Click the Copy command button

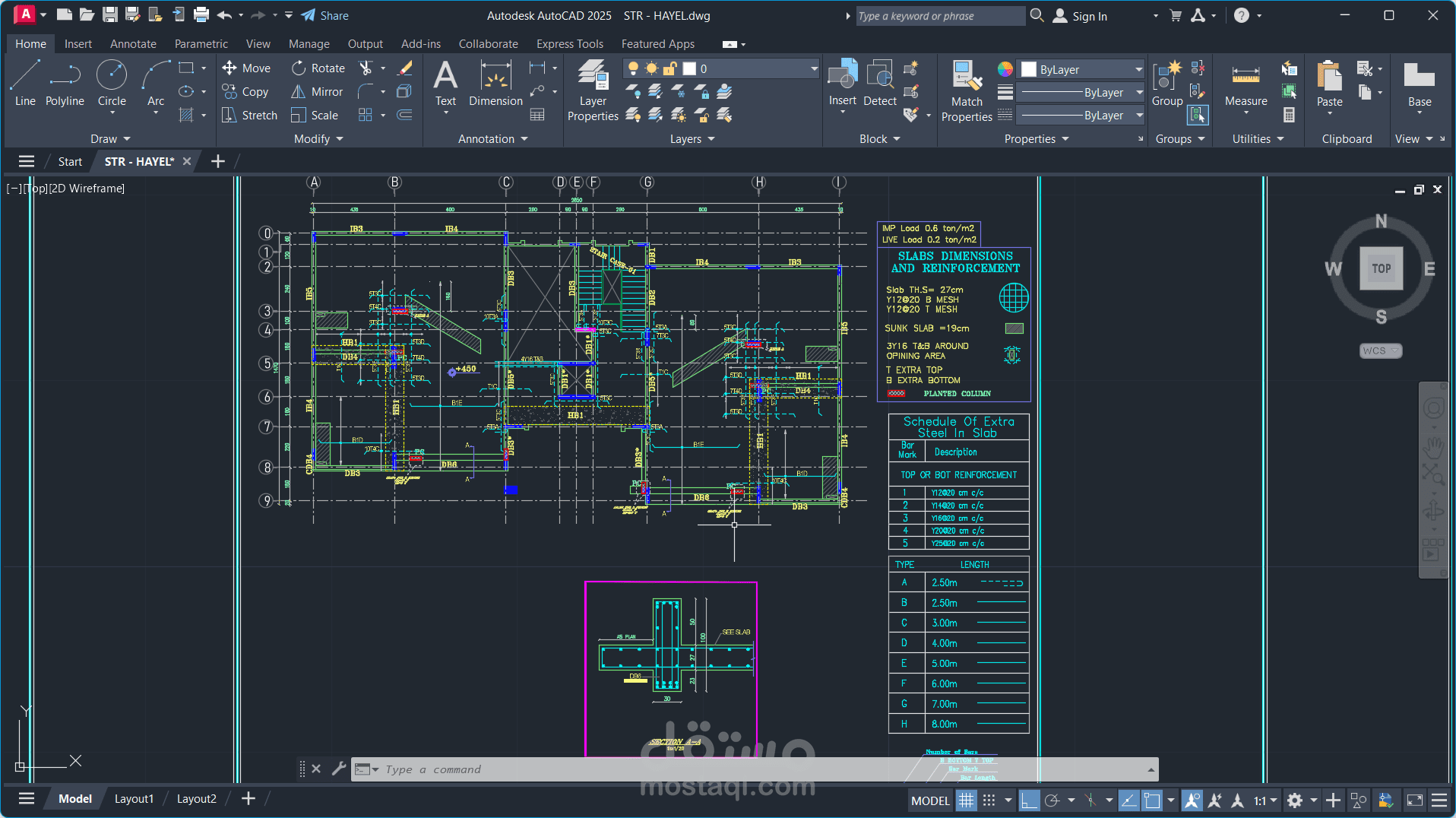click(245, 92)
